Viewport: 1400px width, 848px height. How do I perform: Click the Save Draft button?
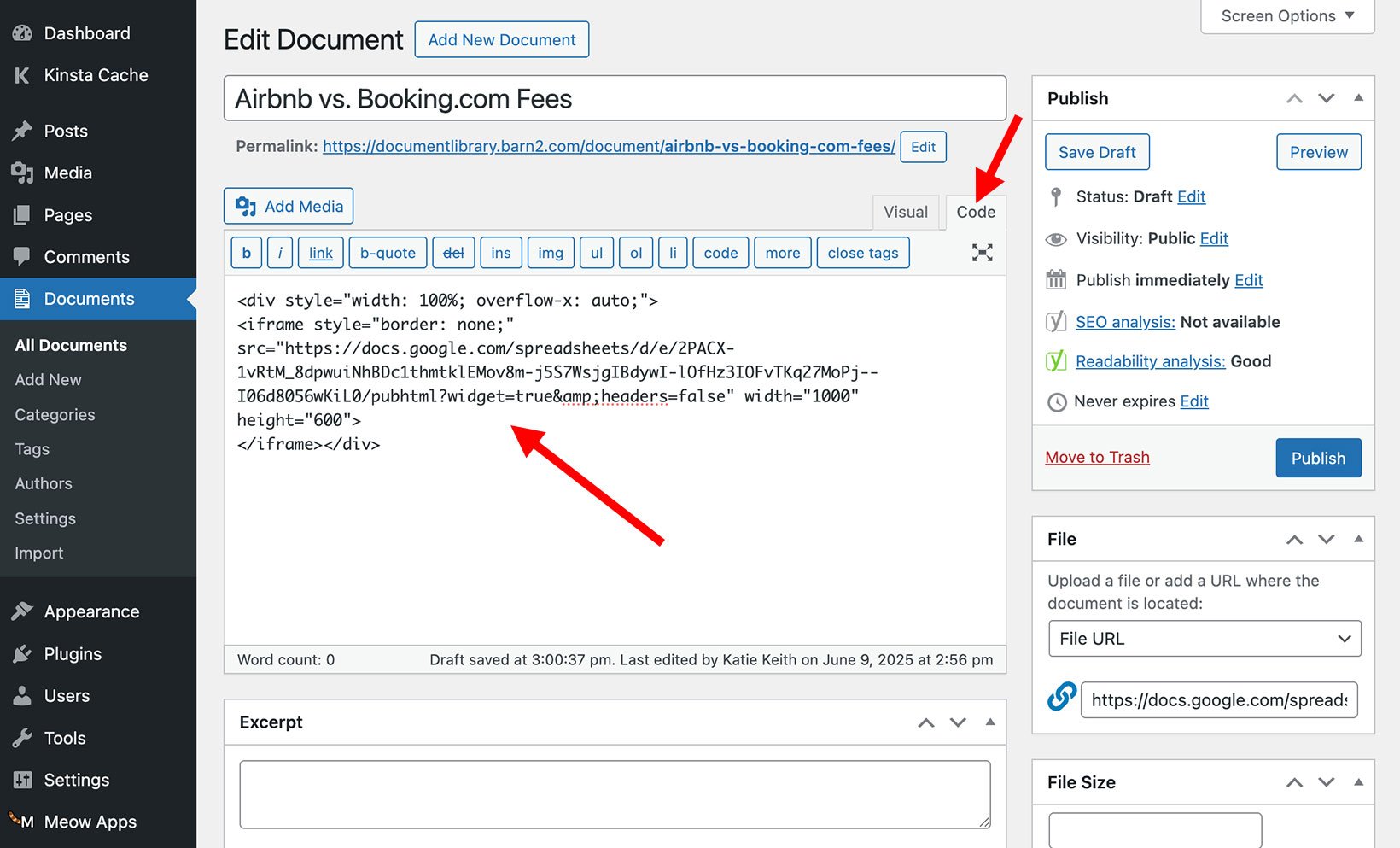click(x=1097, y=151)
